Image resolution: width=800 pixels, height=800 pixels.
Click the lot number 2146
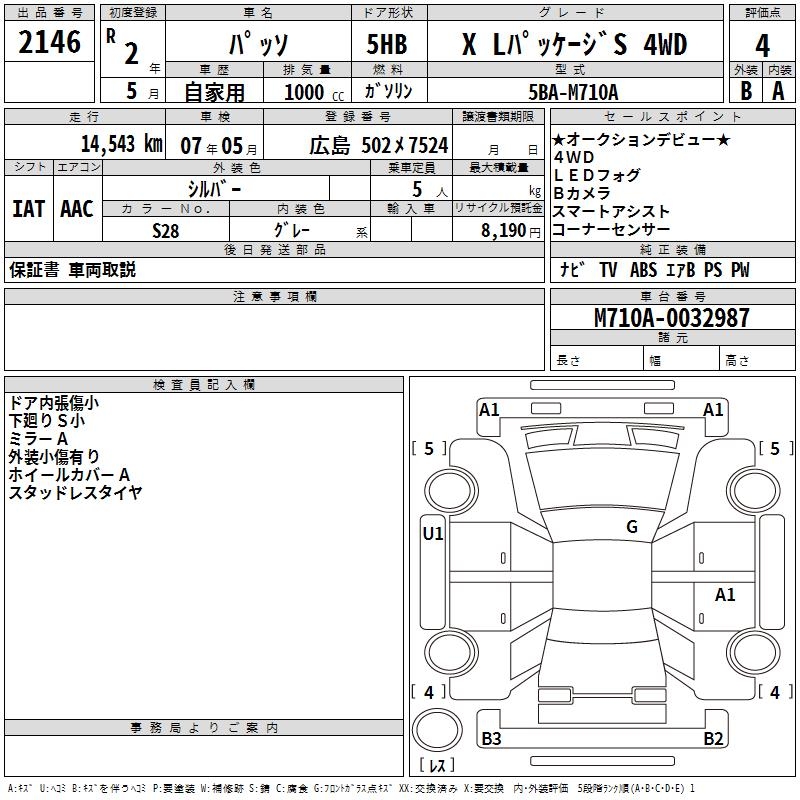pos(49,42)
